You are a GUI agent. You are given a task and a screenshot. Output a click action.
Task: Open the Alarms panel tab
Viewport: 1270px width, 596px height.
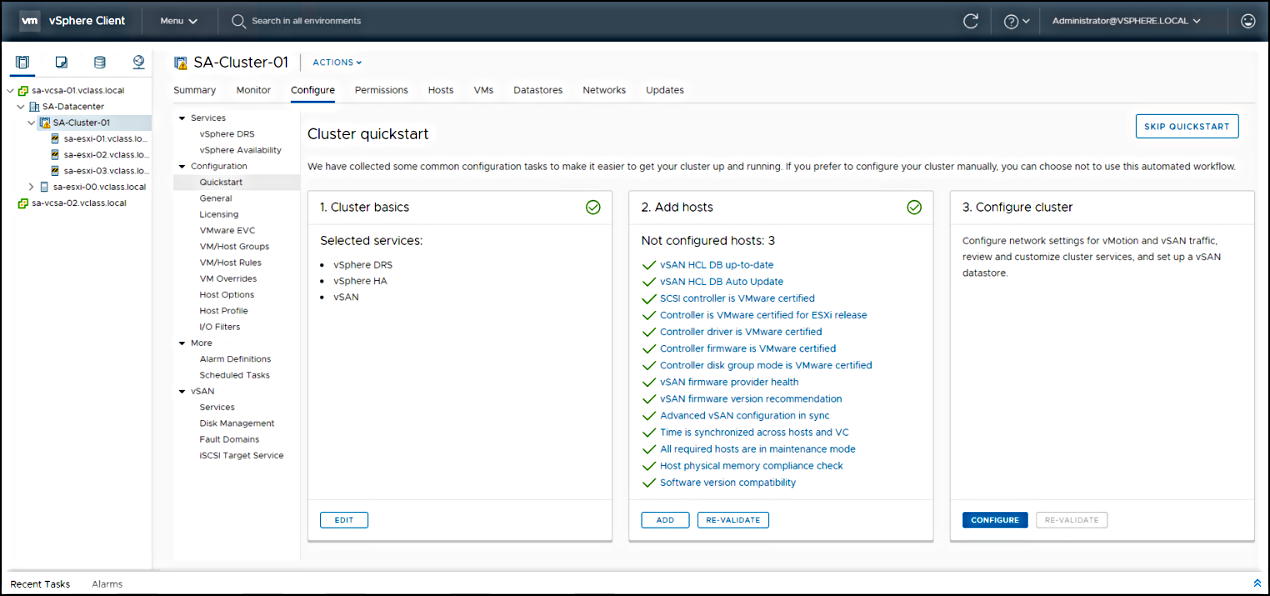point(107,584)
